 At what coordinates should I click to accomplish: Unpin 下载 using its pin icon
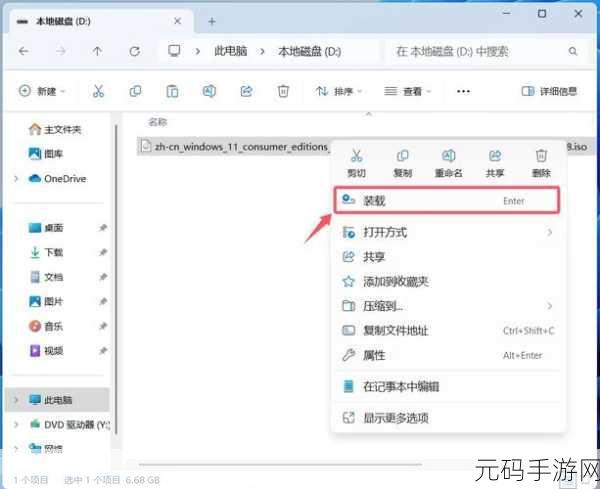(x=103, y=252)
